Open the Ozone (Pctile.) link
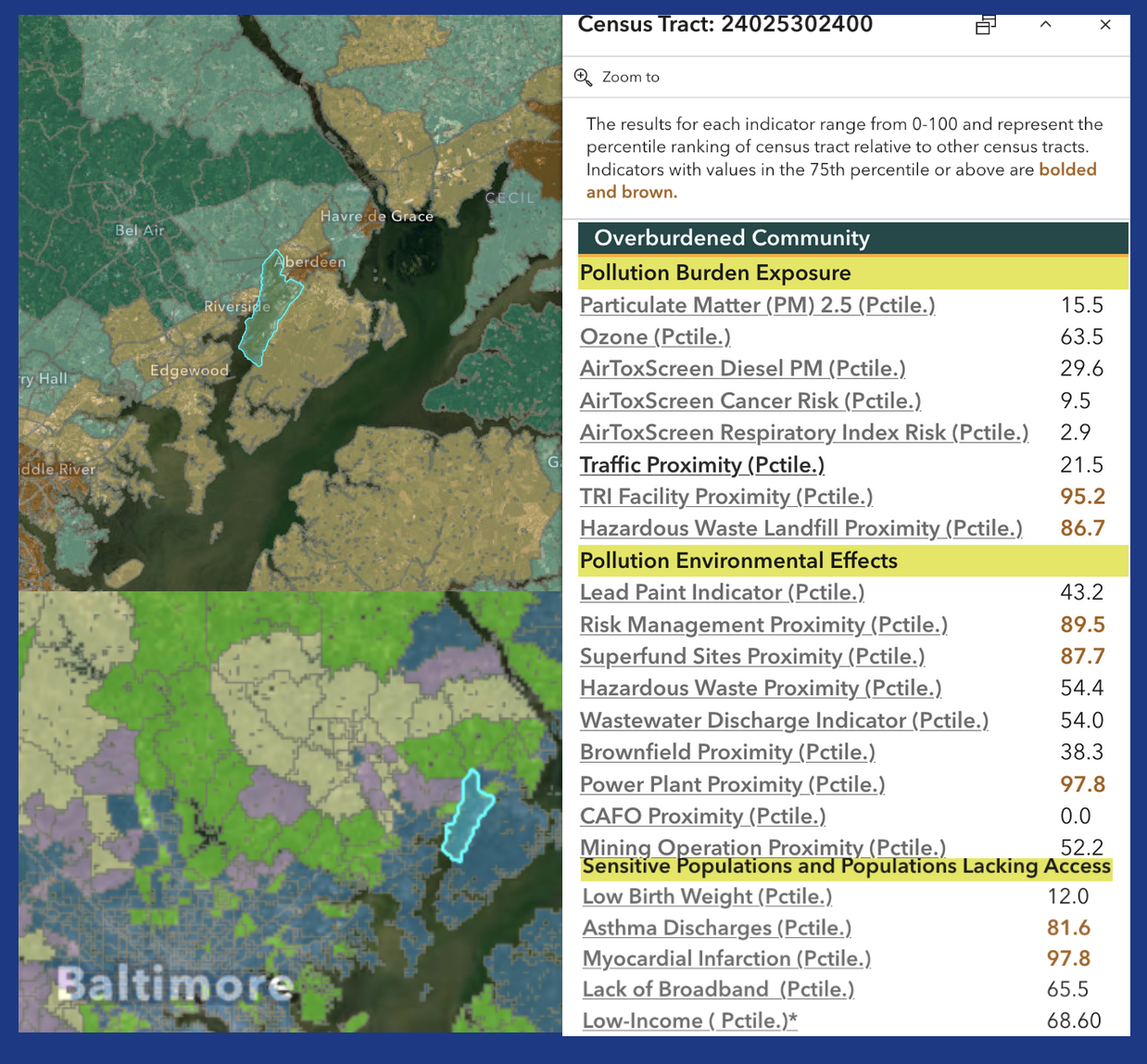 (x=655, y=336)
